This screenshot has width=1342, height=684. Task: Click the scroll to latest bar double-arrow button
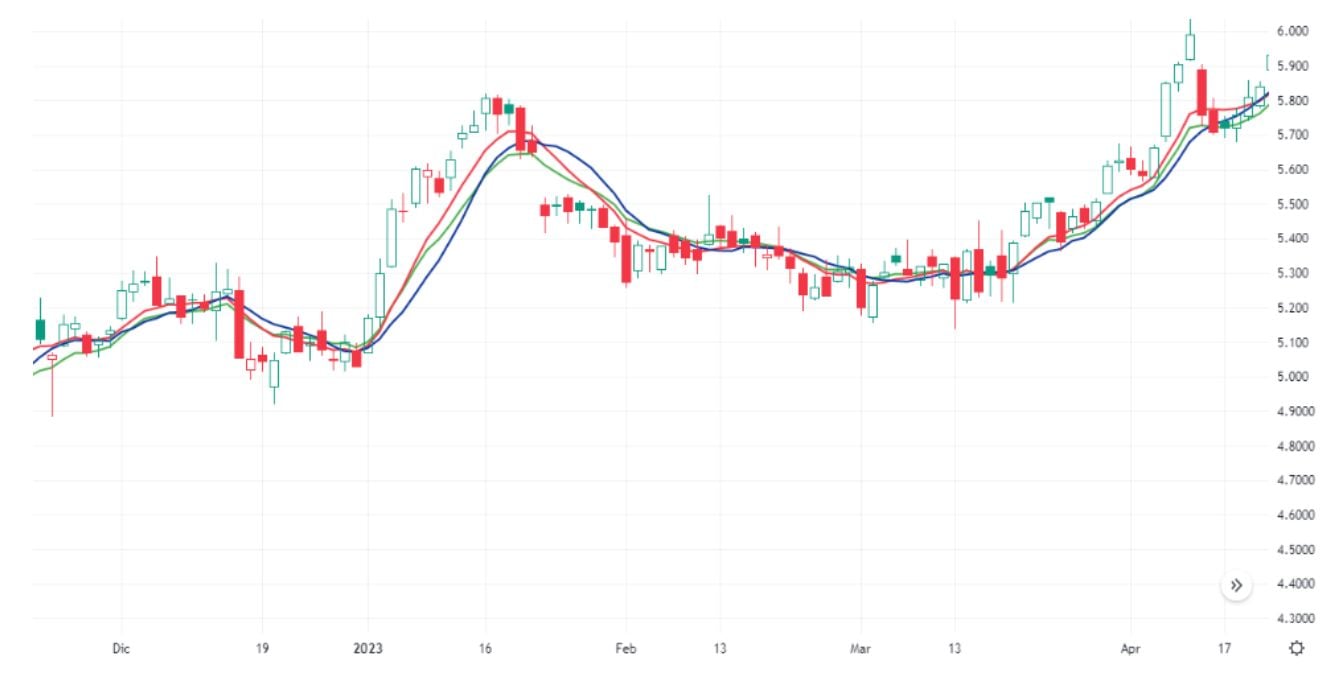pos(1236,586)
